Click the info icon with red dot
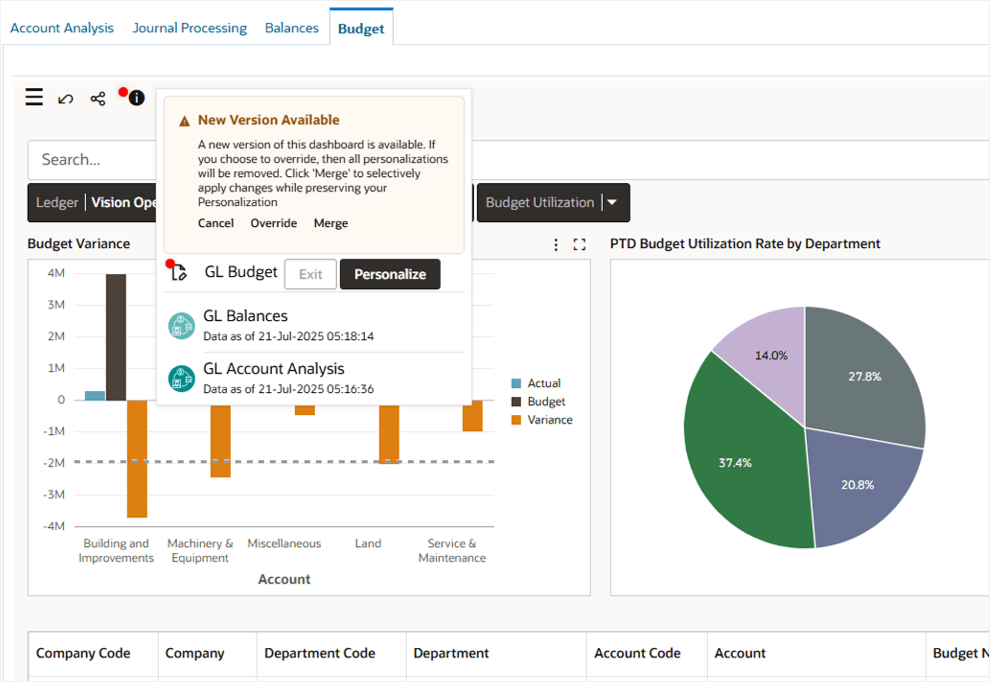 tap(136, 98)
